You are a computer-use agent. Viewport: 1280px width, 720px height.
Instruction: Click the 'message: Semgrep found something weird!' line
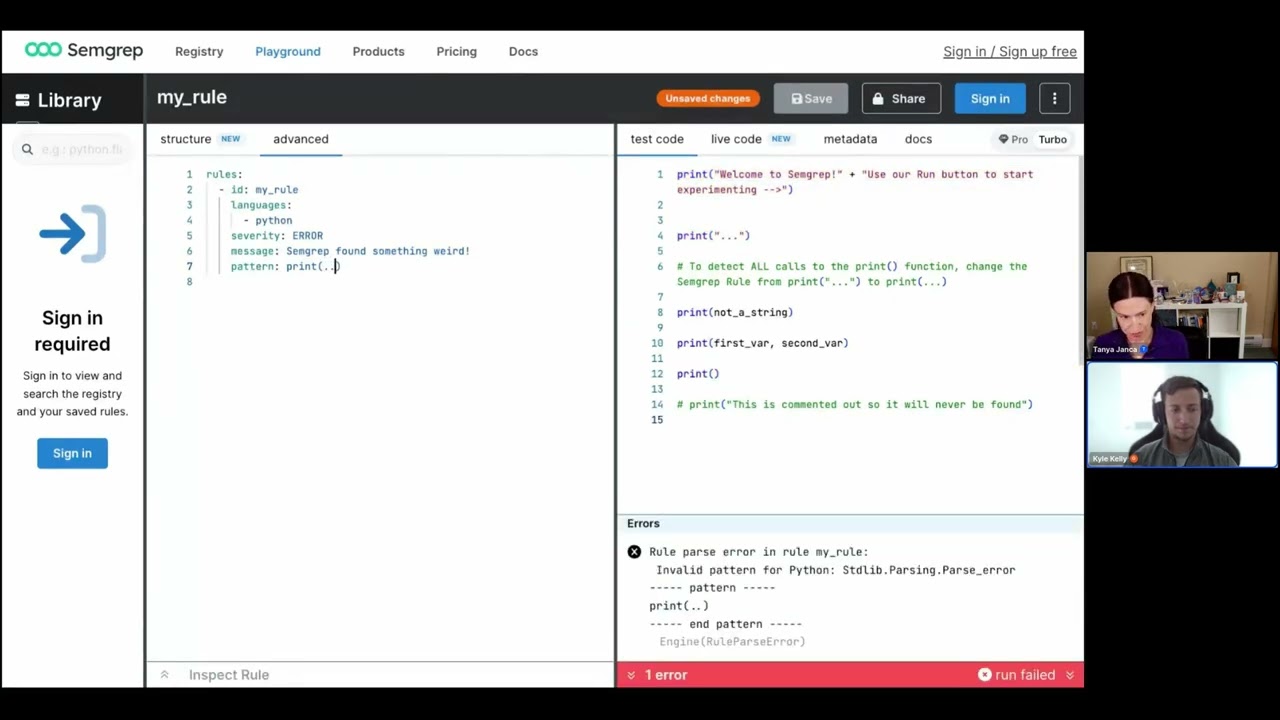350,251
